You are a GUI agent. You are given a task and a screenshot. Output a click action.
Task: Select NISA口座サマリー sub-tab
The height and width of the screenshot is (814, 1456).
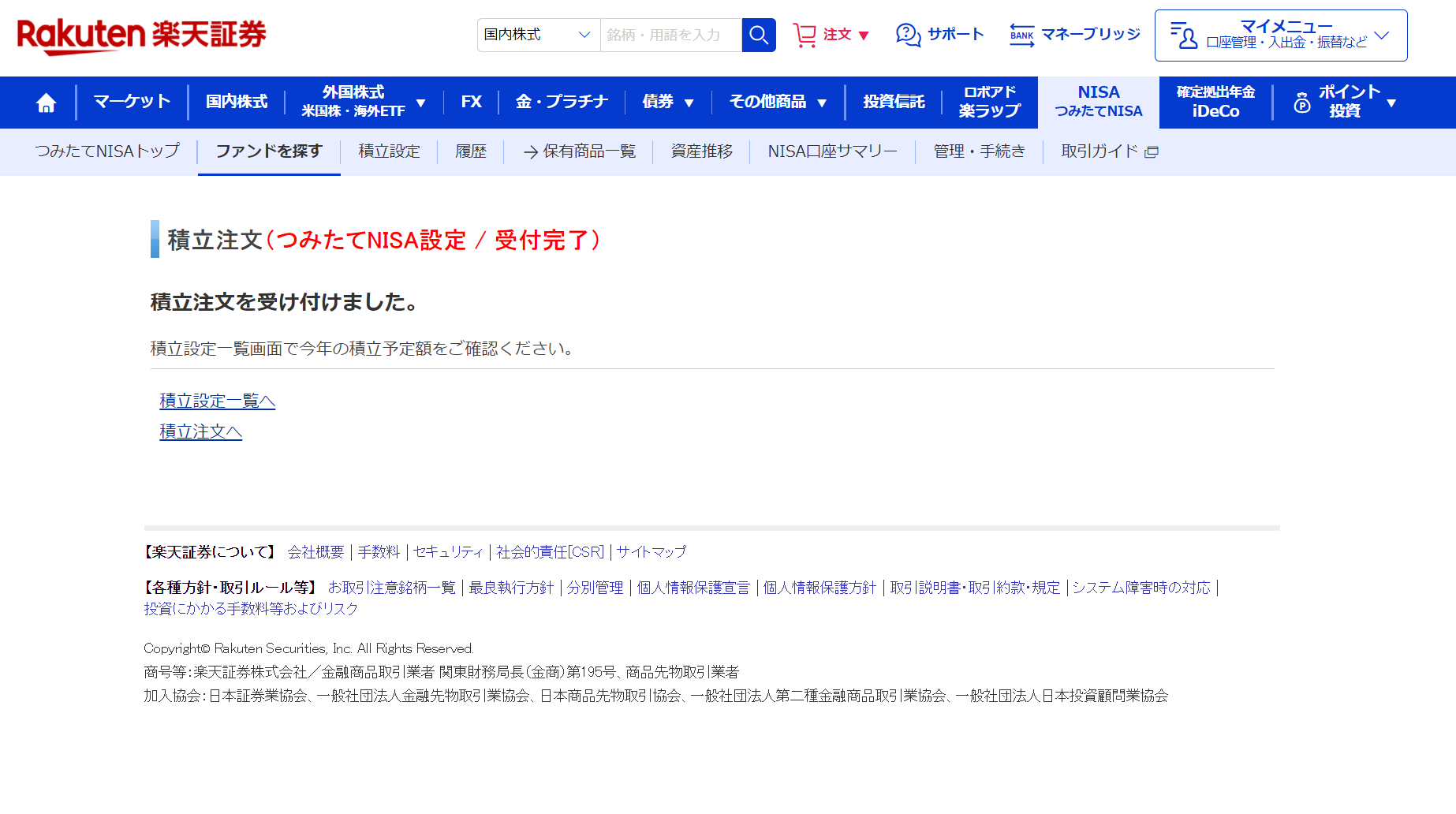click(x=832, y=151)
